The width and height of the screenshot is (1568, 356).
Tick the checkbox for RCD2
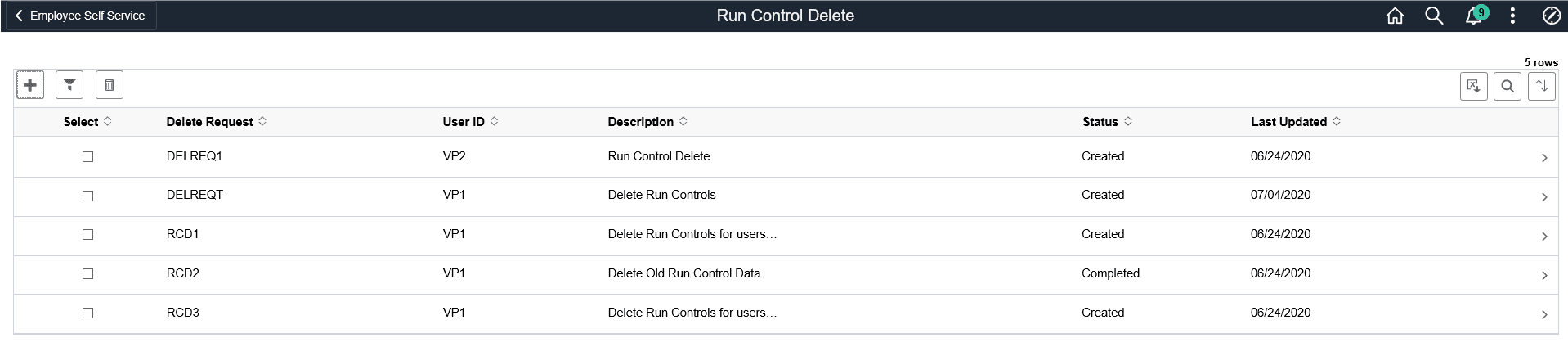pos(88,273)
